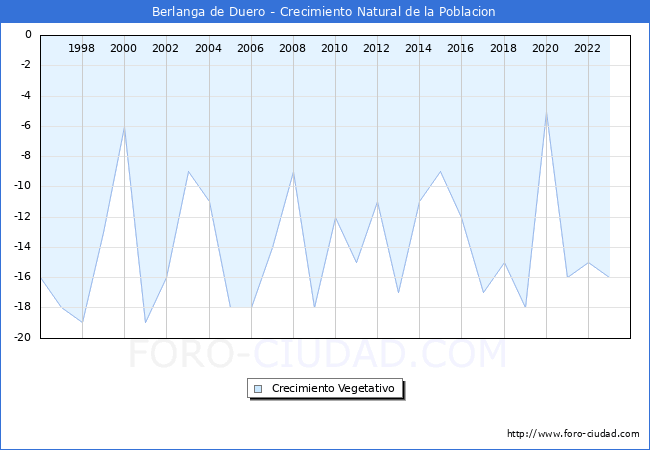Viewport: 650px width, 450px height.
Task: Click the -10 value on the y-axis
Action: (23, 186)
